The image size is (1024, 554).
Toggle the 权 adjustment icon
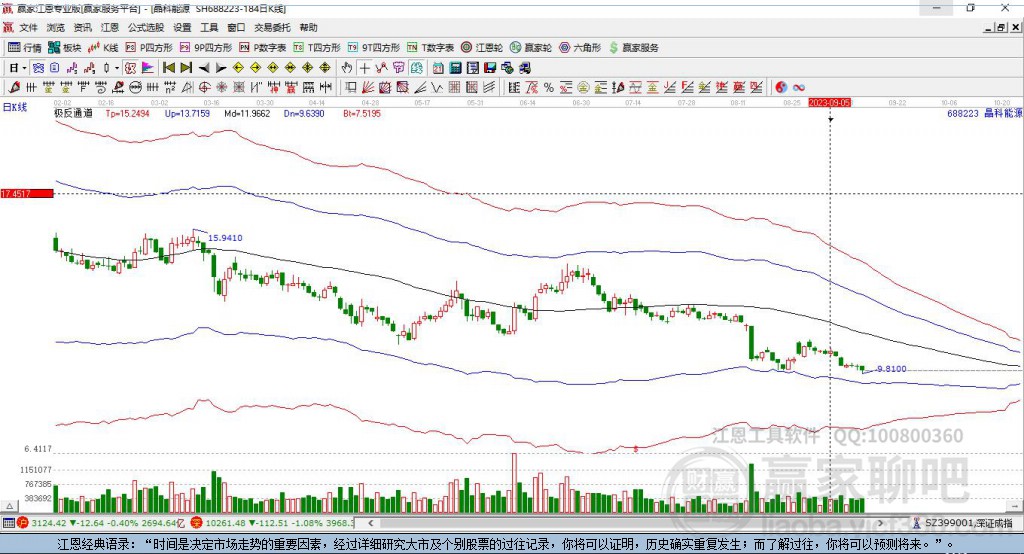(x=130, y=68)
